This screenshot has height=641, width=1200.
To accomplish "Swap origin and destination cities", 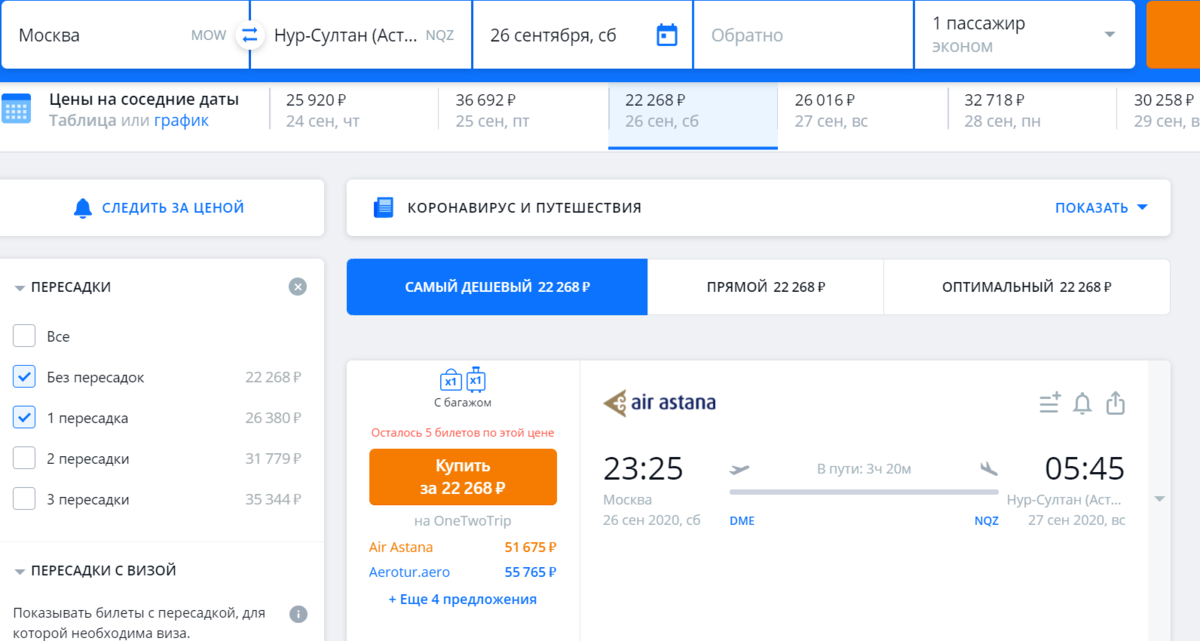I will pos(249,35).
